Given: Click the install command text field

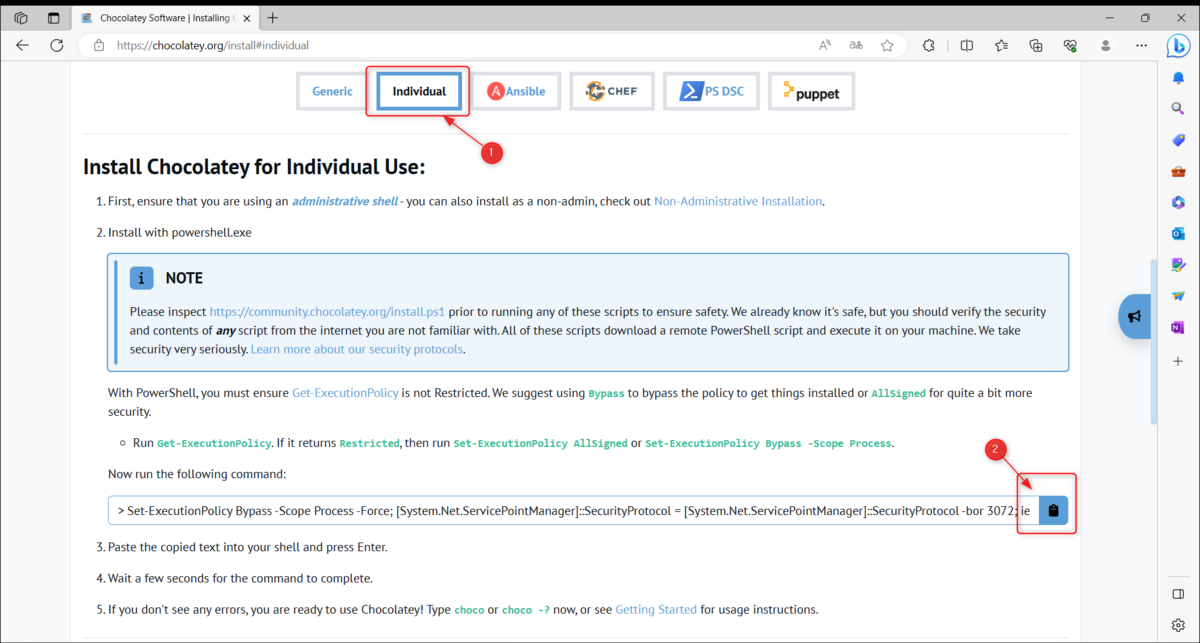Looking at the screenshot, I should (x=574, y=511).
